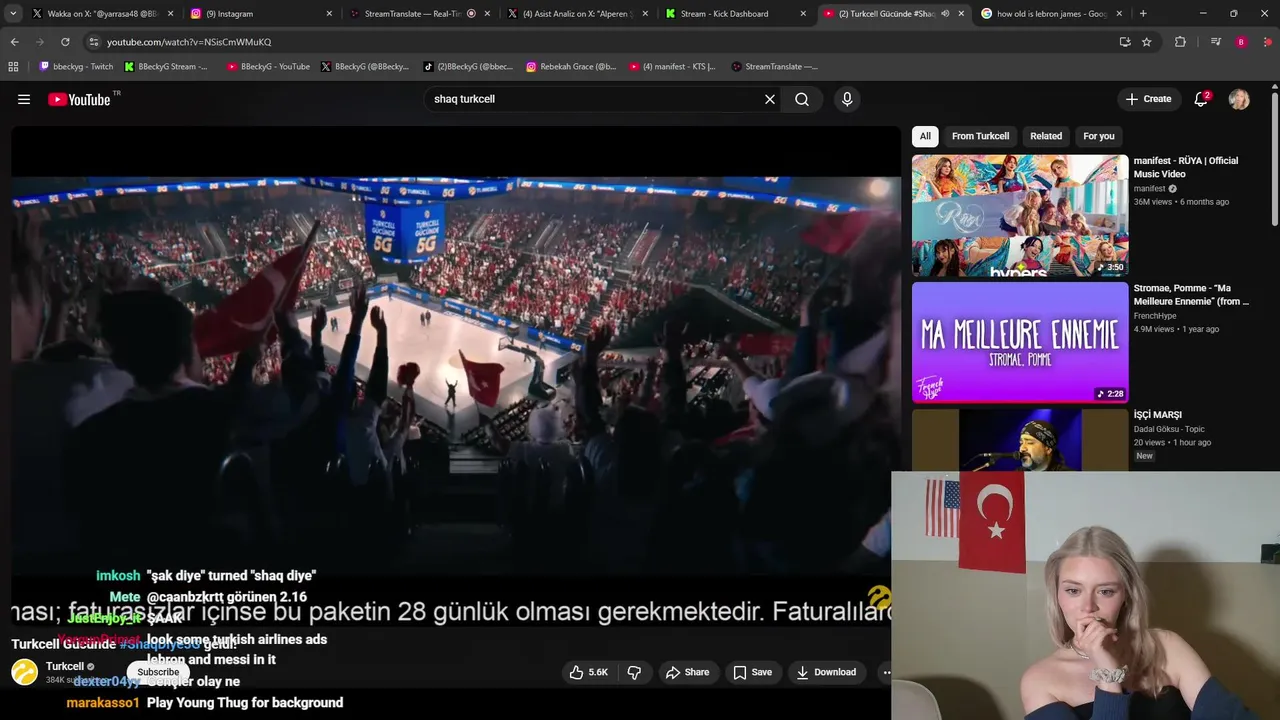The width and height of the screenshot is (1280, 720).
Task: Open the 'BBeckyG - YouTube' bookmark
Action: point(268,67)
